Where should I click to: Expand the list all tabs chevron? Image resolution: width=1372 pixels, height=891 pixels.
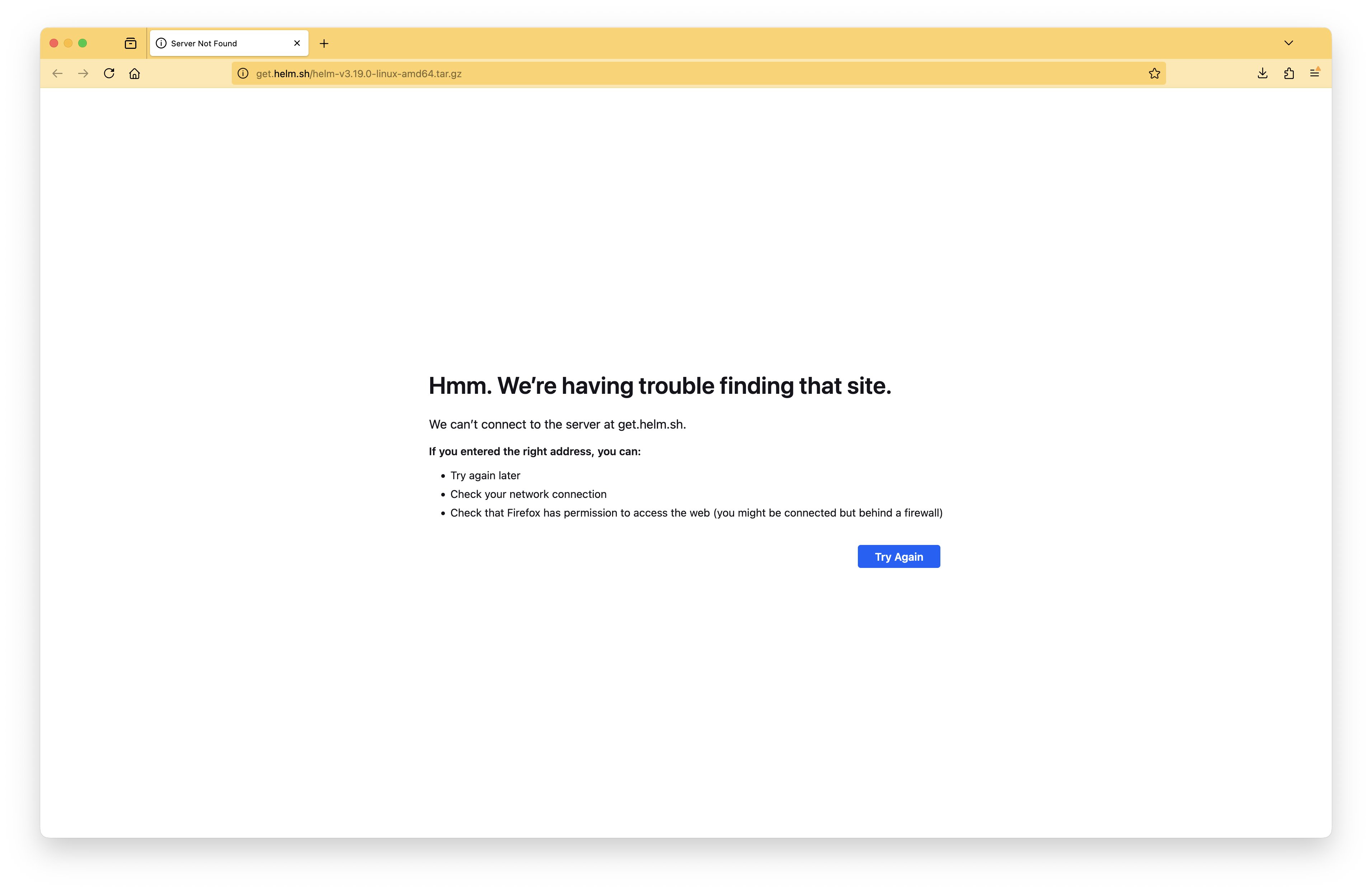coord(1288,43)
